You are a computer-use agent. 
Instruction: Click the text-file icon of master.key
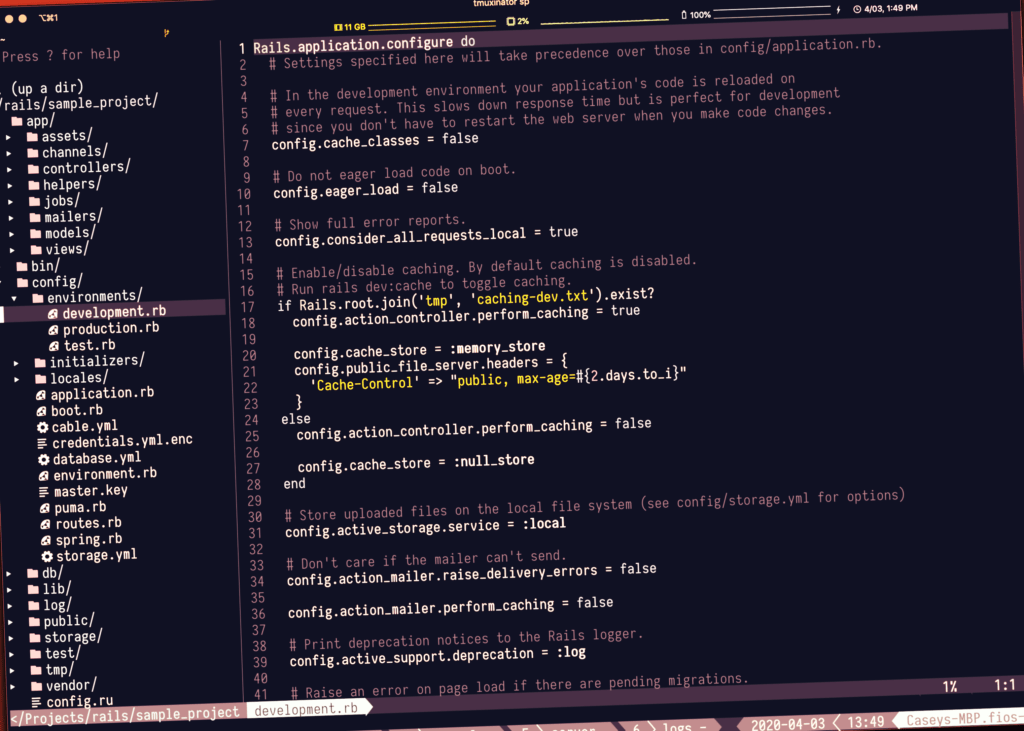coord(44,491)
